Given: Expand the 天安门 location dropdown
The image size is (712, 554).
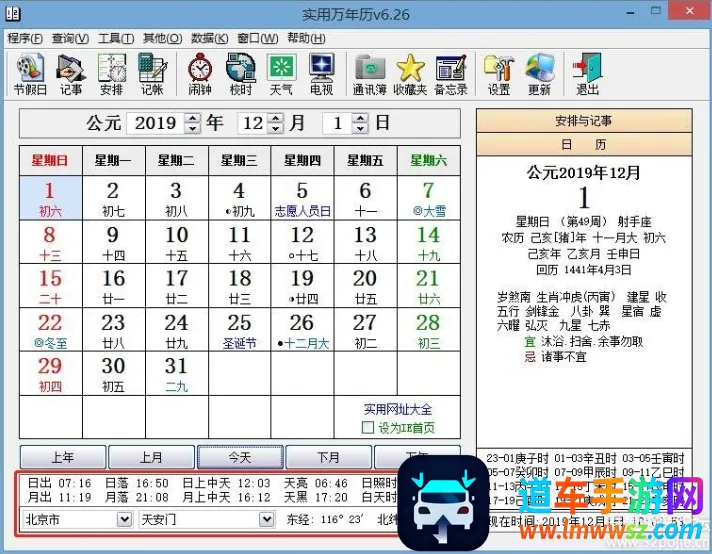Looking at the screenshot, I should point(266,520).
